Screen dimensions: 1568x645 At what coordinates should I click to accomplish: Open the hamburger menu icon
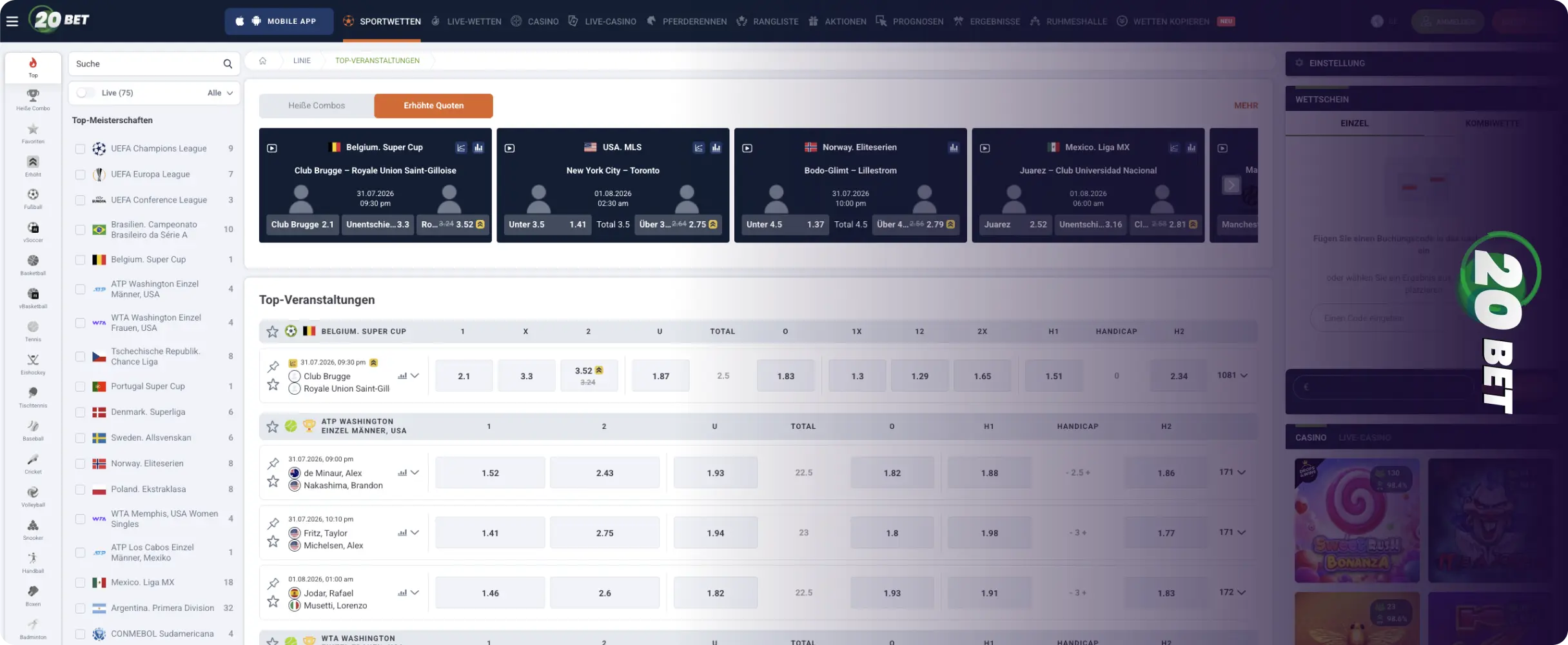point(12,21)
